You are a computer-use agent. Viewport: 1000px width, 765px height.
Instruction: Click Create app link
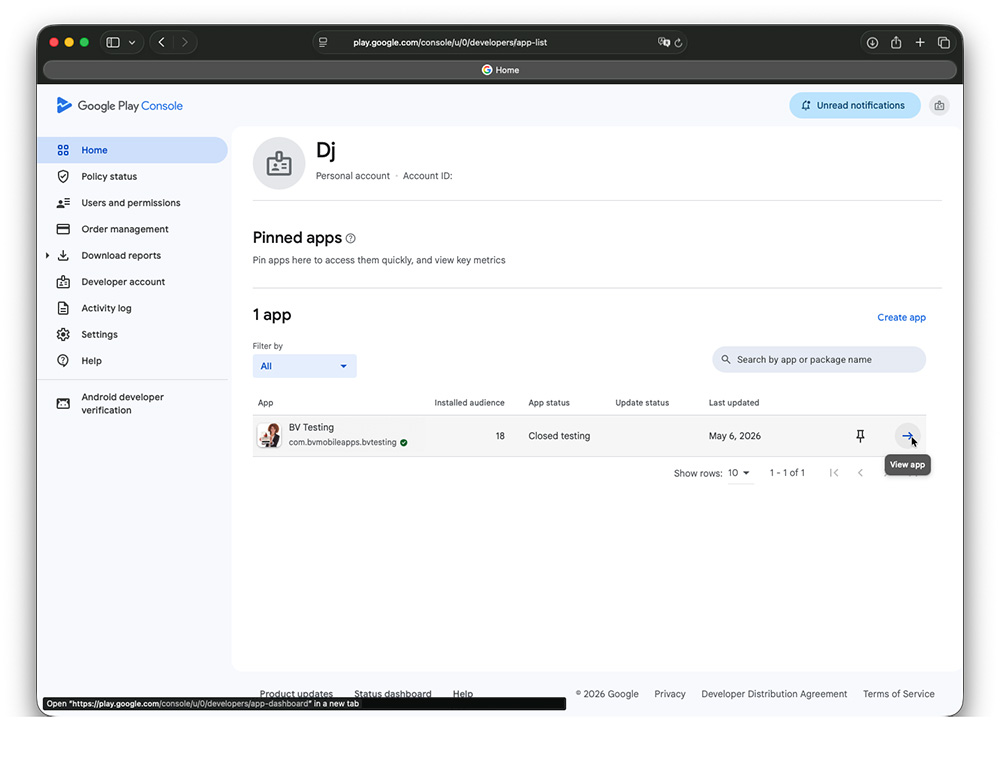(x=901, y=317)
